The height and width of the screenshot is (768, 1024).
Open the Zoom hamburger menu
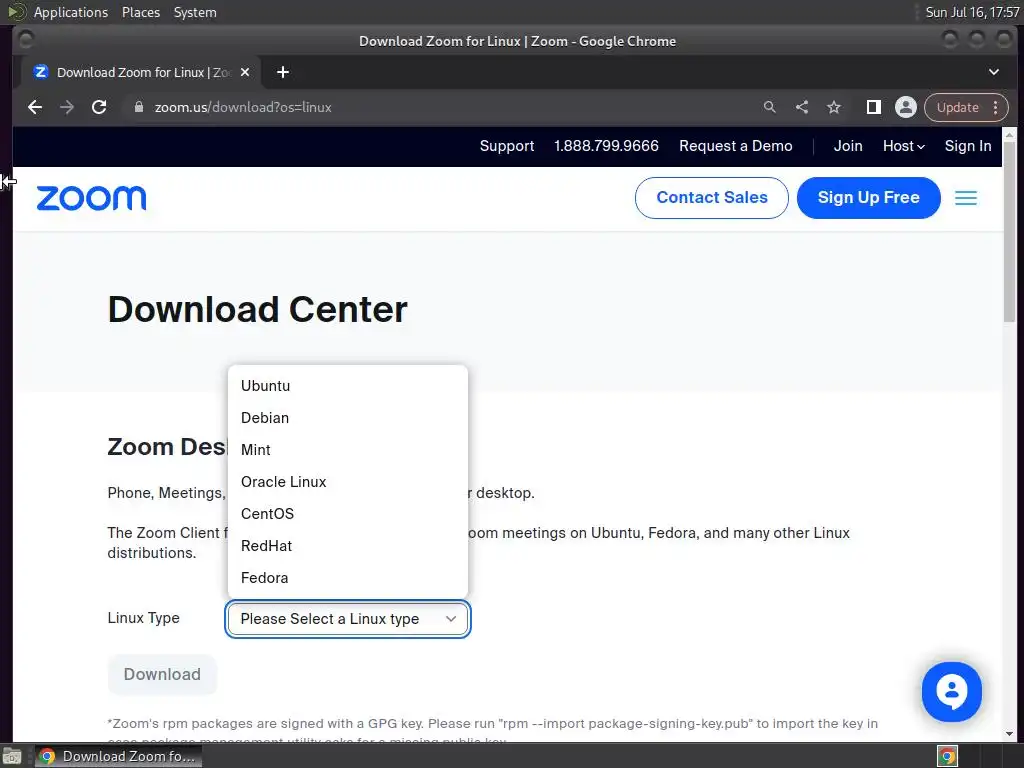pyautogui.click(x=966, y=198)
